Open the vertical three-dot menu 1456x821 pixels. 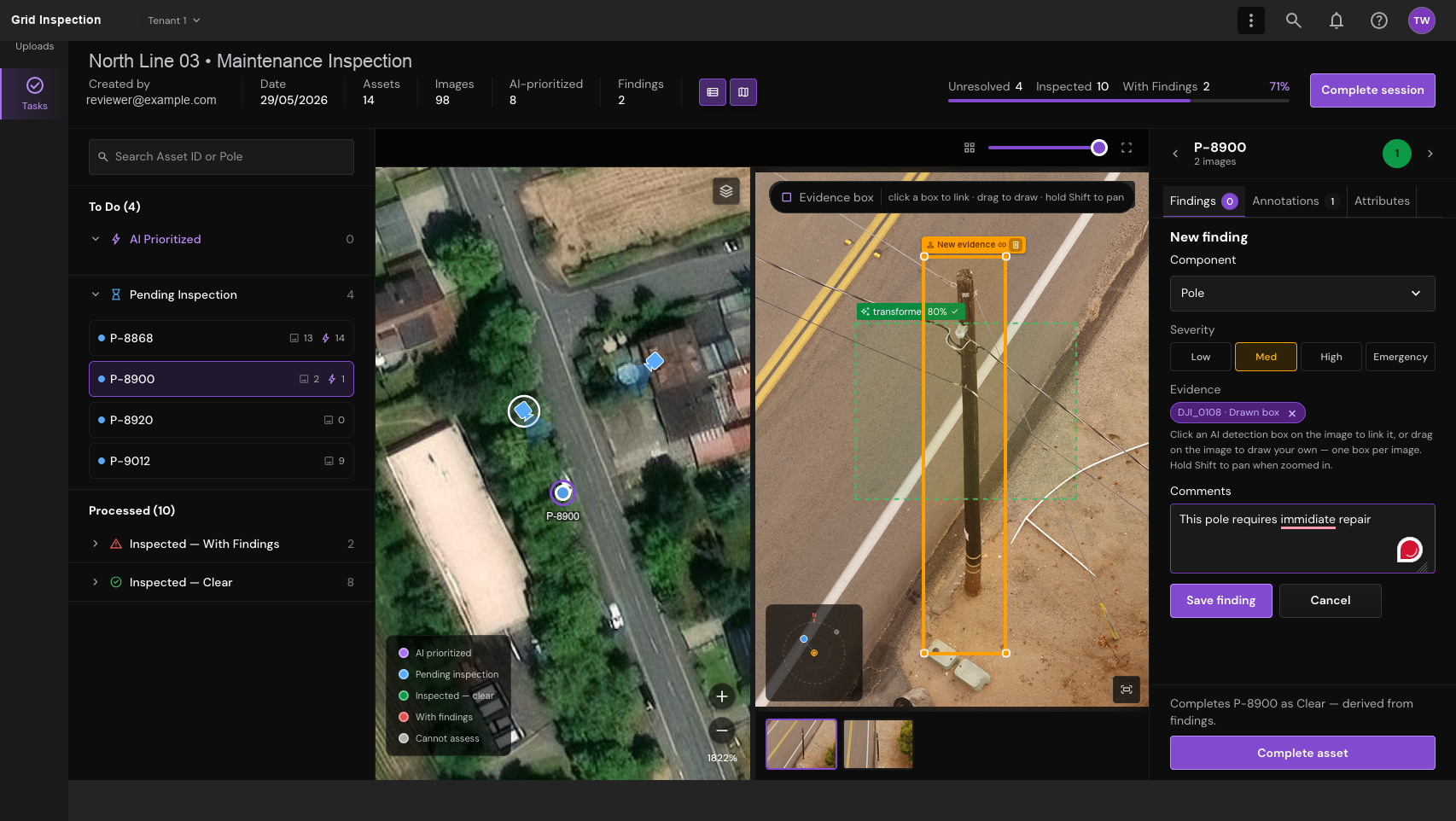point(1250,20)
